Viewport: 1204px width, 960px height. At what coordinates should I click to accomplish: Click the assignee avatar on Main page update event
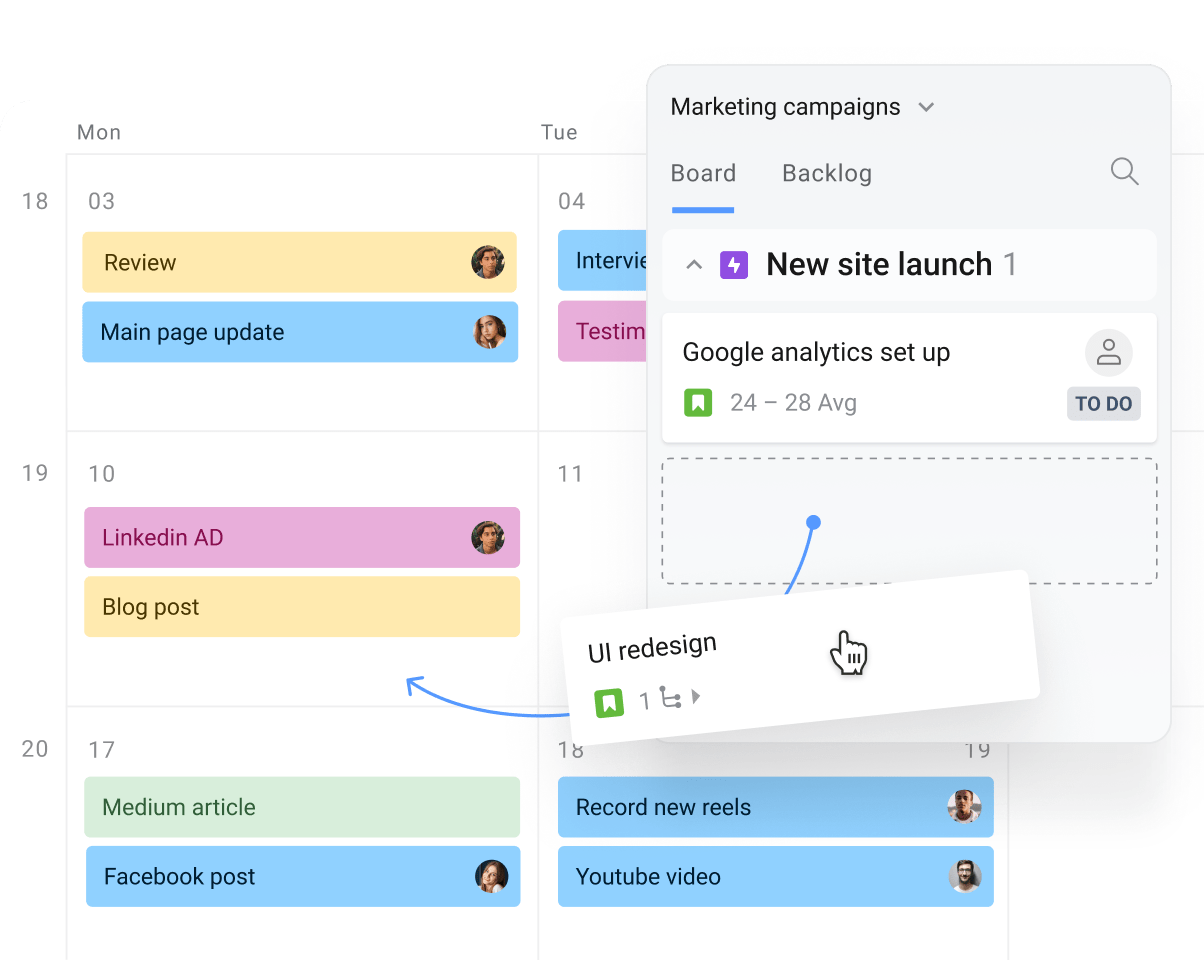click(x=490, y=332)
